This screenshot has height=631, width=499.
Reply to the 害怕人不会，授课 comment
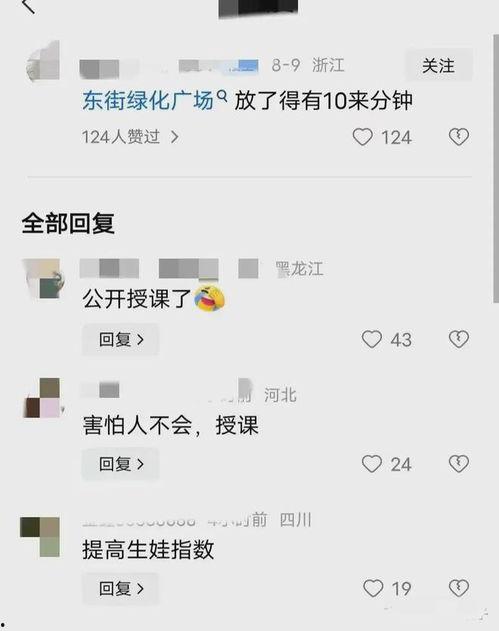point(120,464)
